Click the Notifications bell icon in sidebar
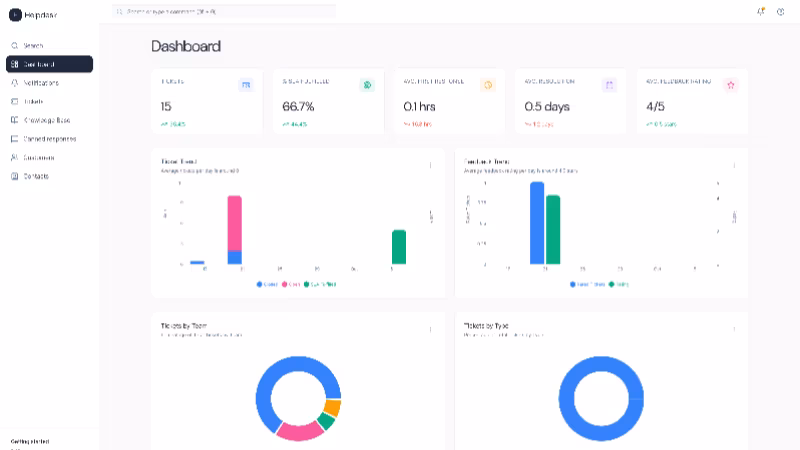800x450 pixels. pyautogui.click(x=14, y=83)
